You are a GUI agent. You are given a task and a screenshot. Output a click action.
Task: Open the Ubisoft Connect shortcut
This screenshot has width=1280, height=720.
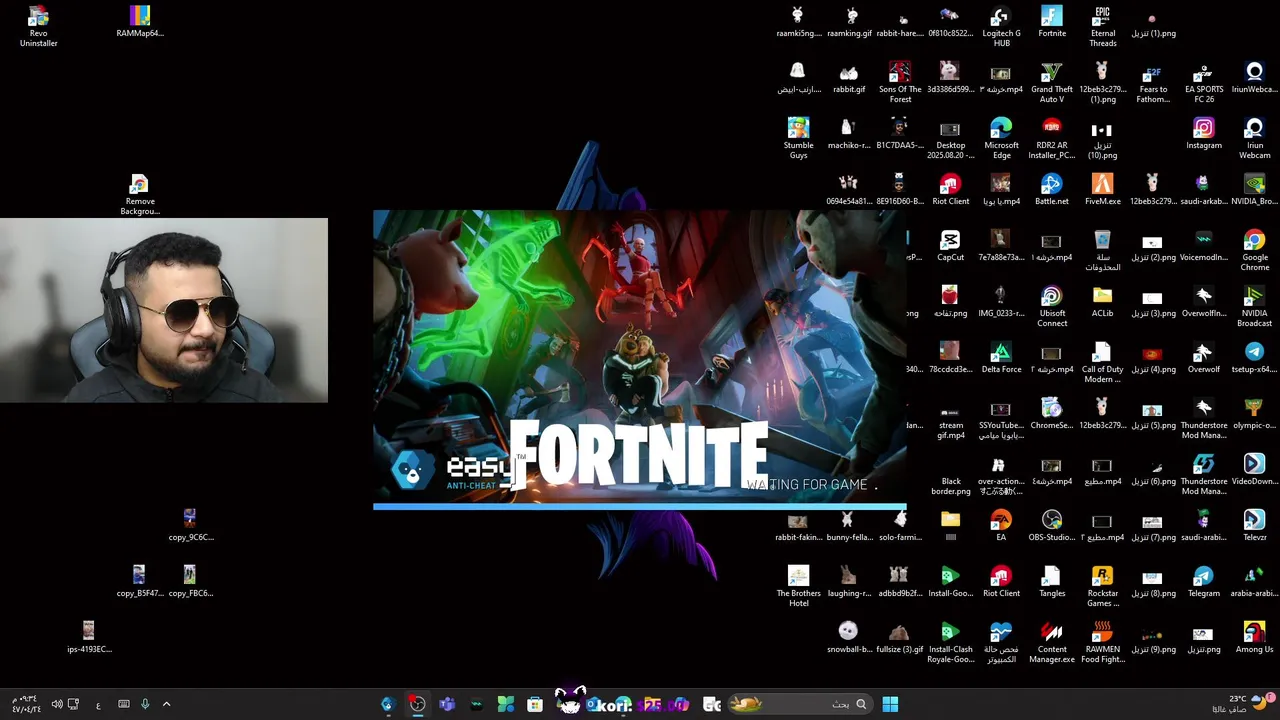coord(1052,307)
